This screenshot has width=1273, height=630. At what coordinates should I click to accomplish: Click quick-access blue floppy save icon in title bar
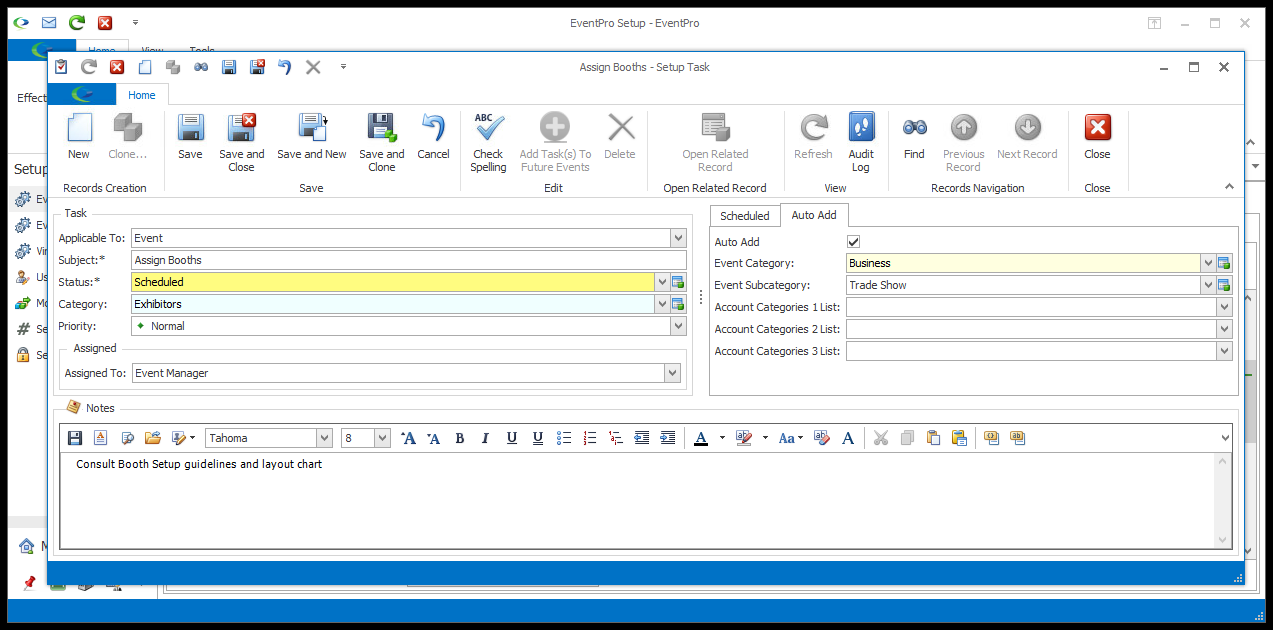(228, 67)
